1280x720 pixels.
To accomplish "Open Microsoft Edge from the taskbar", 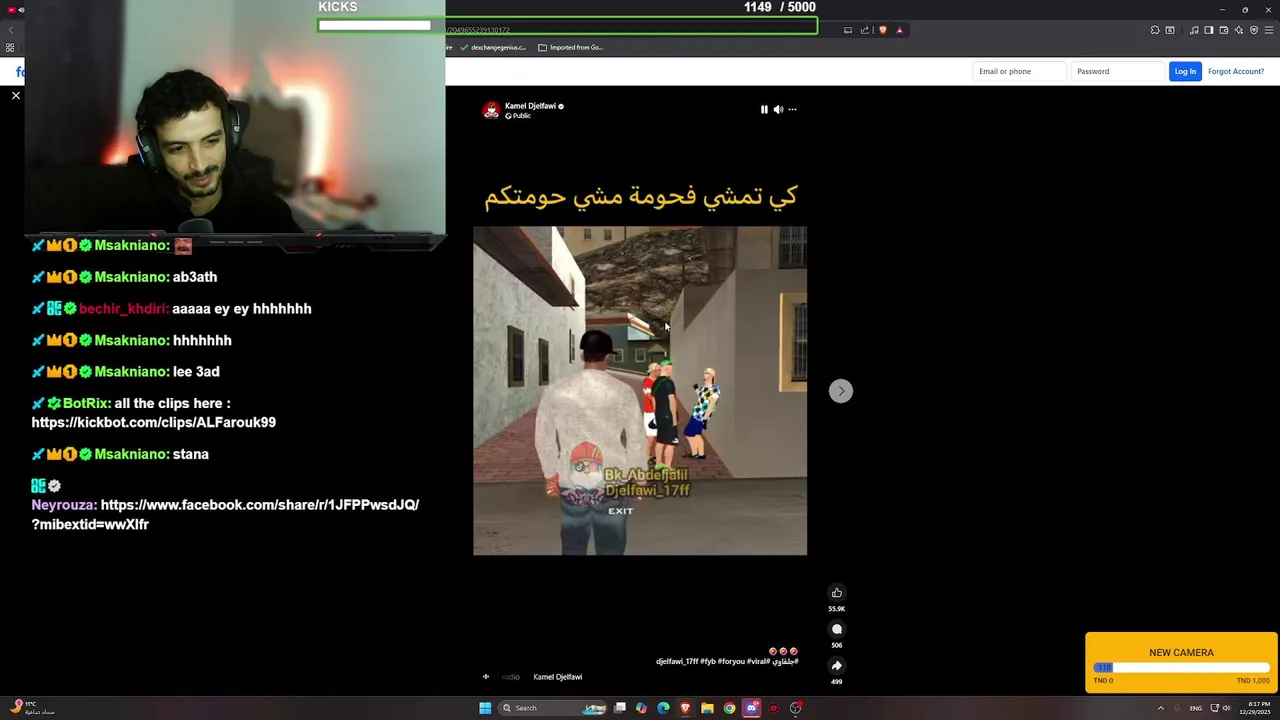I will click(x=663, y=708).
